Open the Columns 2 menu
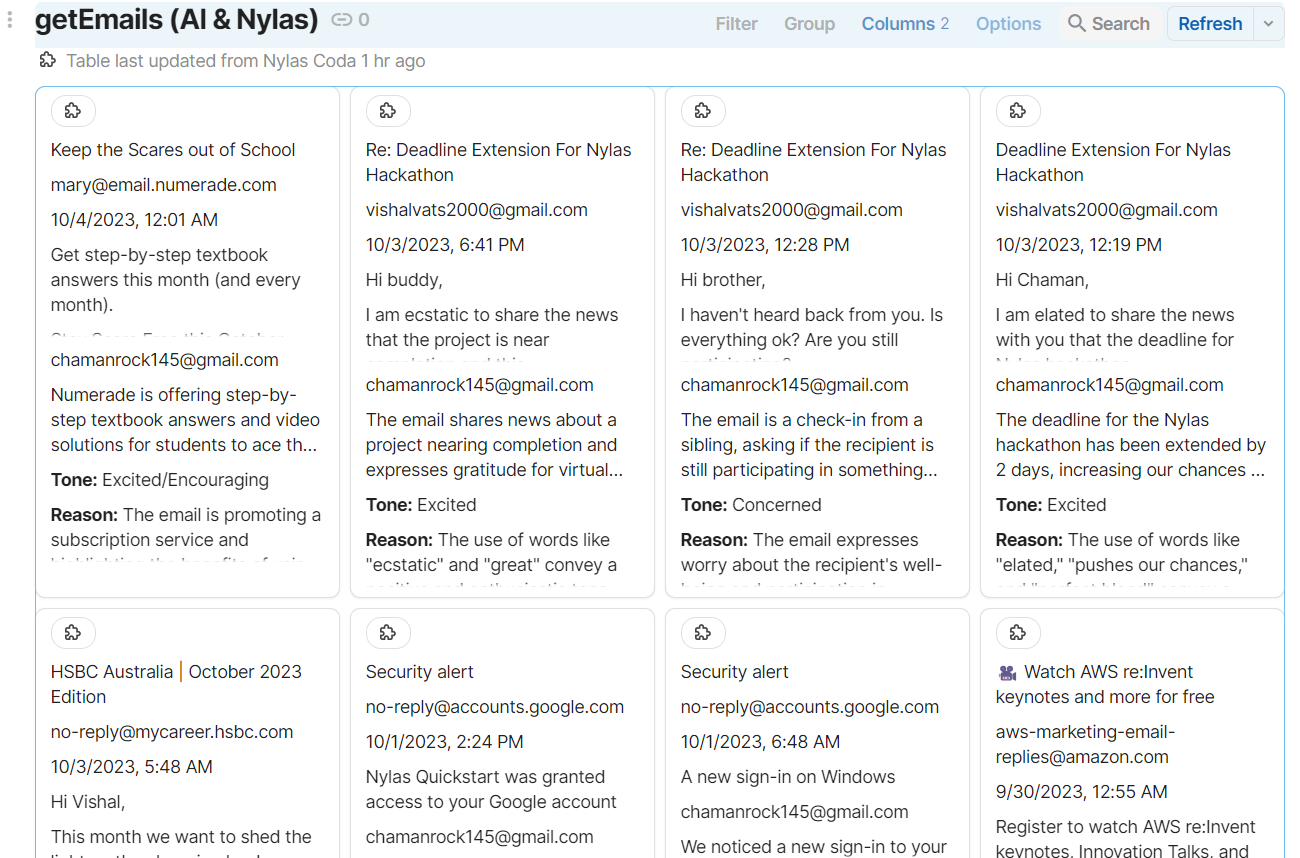1300x858 pixels. click(905, 24)
